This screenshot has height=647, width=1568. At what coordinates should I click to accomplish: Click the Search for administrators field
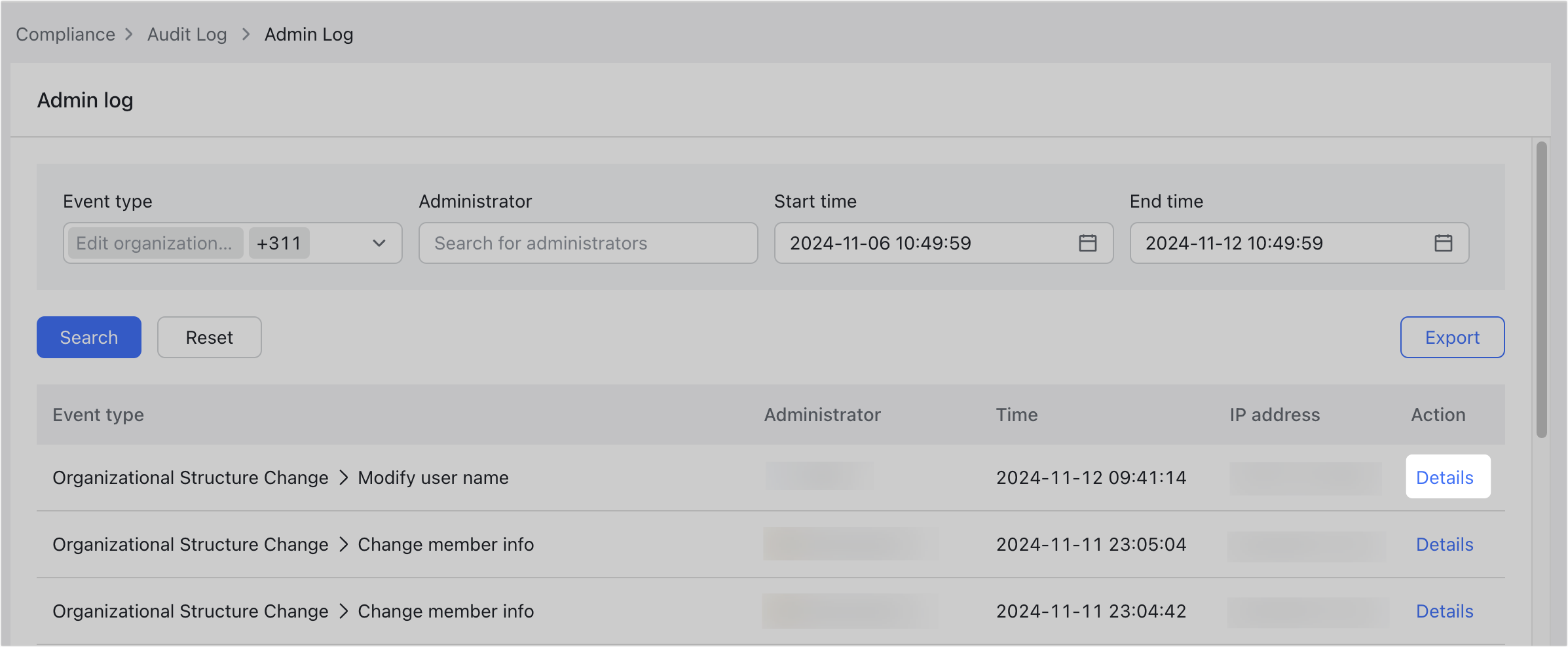[x=588, y=243]
